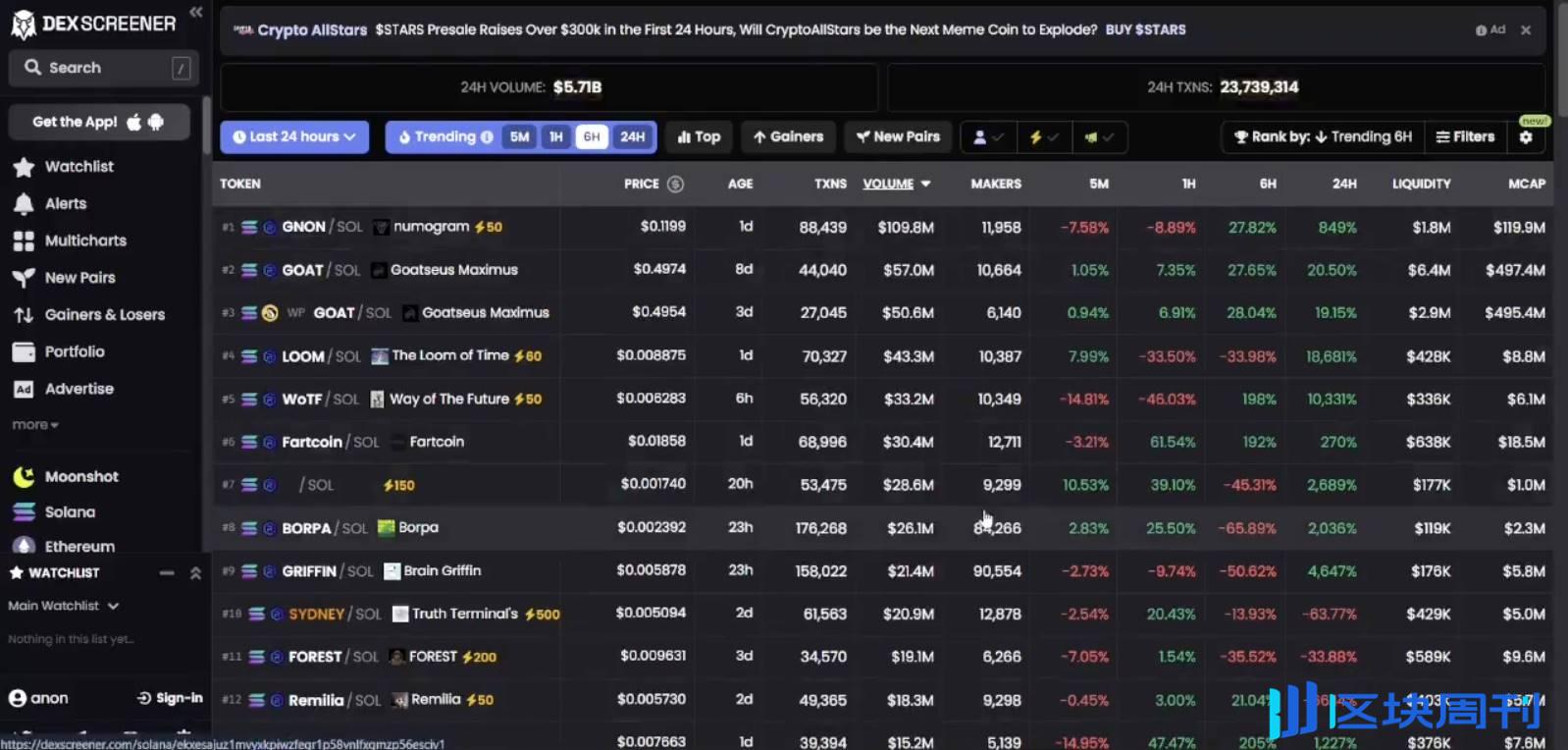This screenshot has width=1568, height=750.
Task: Click Borpa token thumbnail
Action: tap(386, 528)
